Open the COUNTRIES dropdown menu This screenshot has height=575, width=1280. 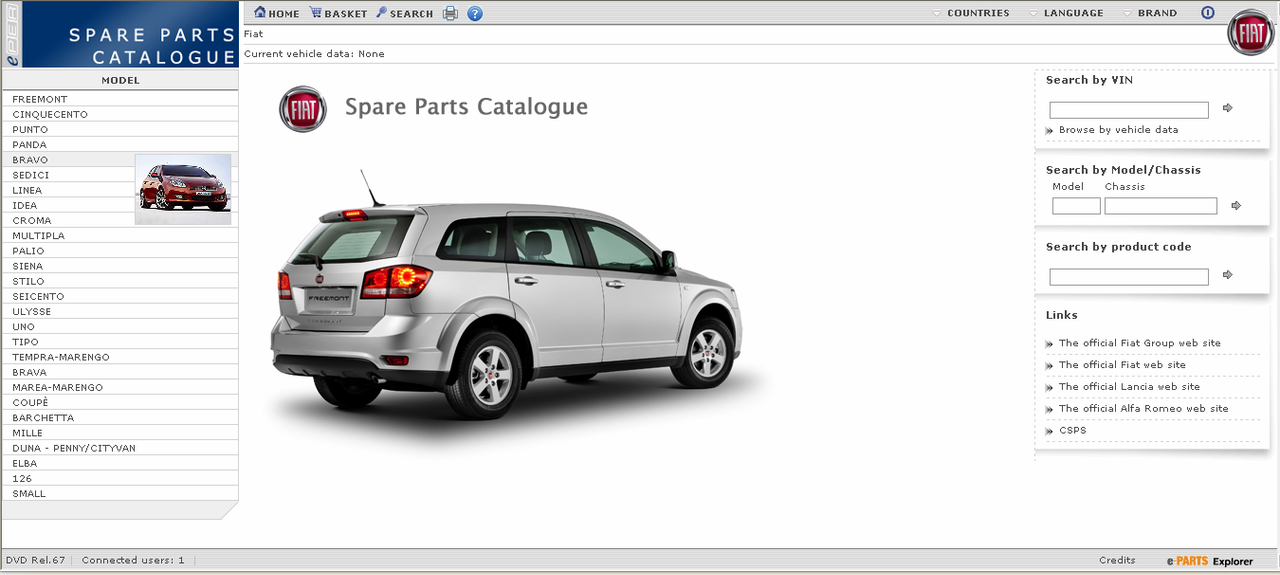[971, 13]
